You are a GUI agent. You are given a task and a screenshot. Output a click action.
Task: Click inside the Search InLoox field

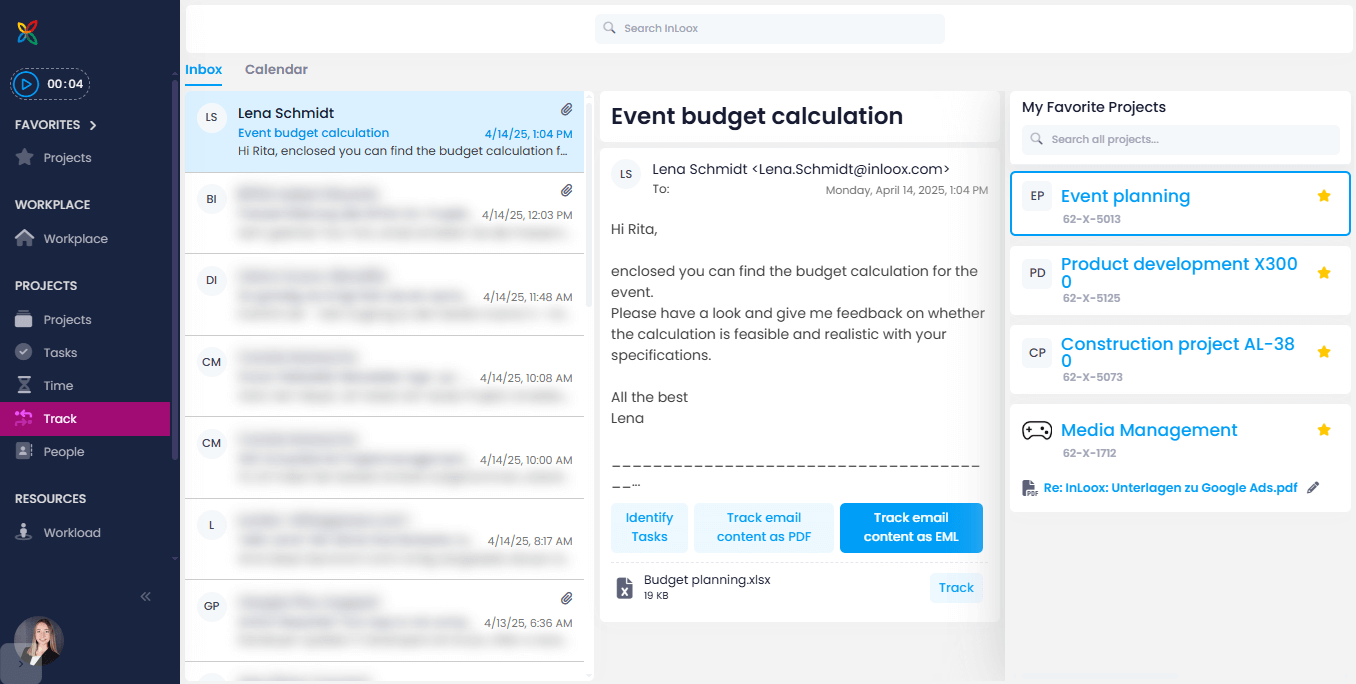tap(769, 28)
